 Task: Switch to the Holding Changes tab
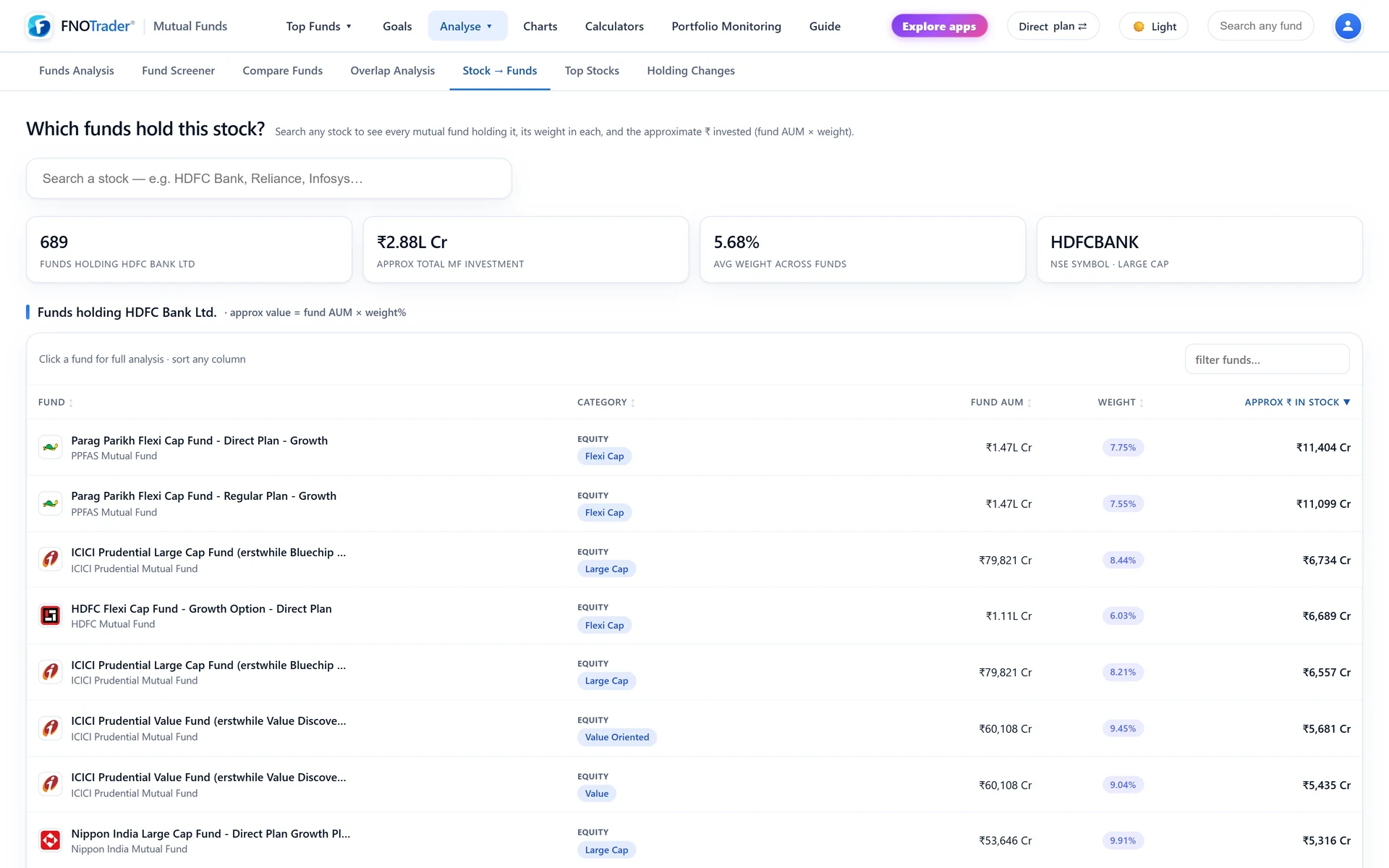(x=691, y=71)
